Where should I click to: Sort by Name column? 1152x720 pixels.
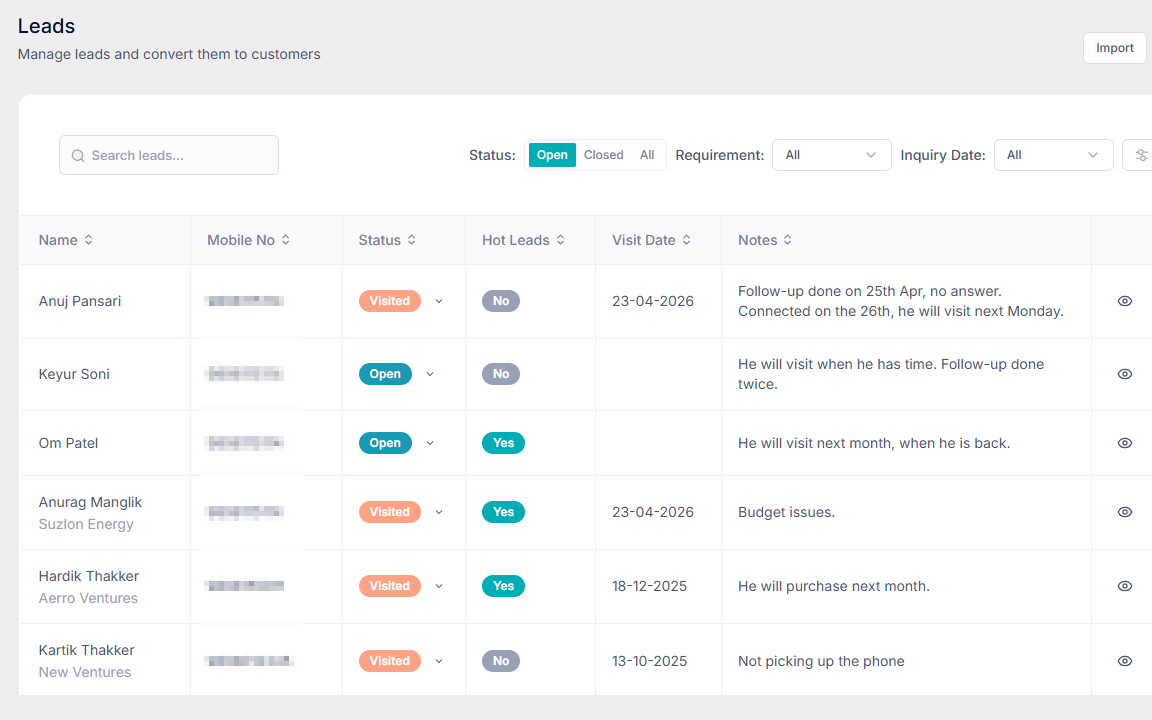(x=88, y=240)
